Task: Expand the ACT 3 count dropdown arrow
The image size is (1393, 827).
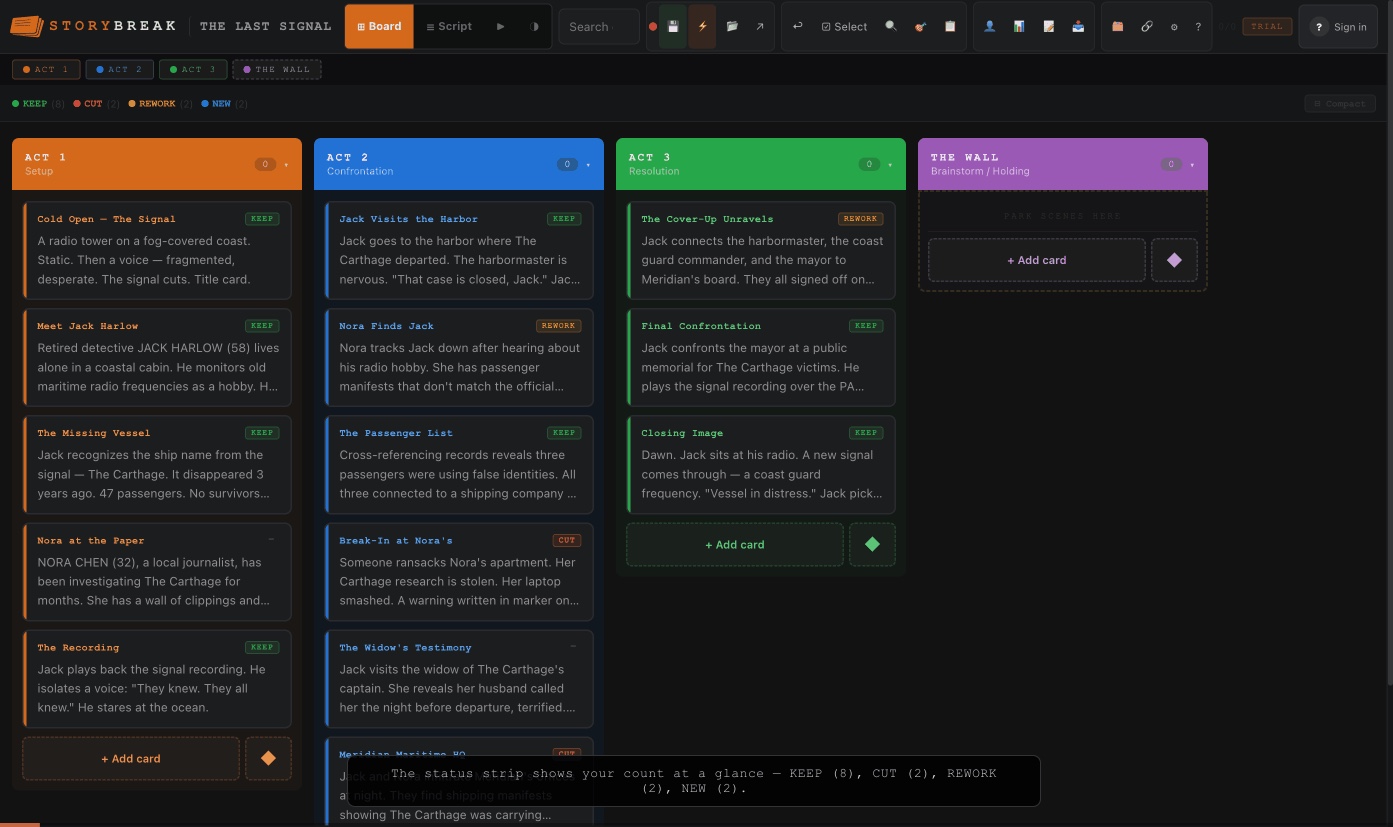Action: pyautogui.click(x=888, y=164)
